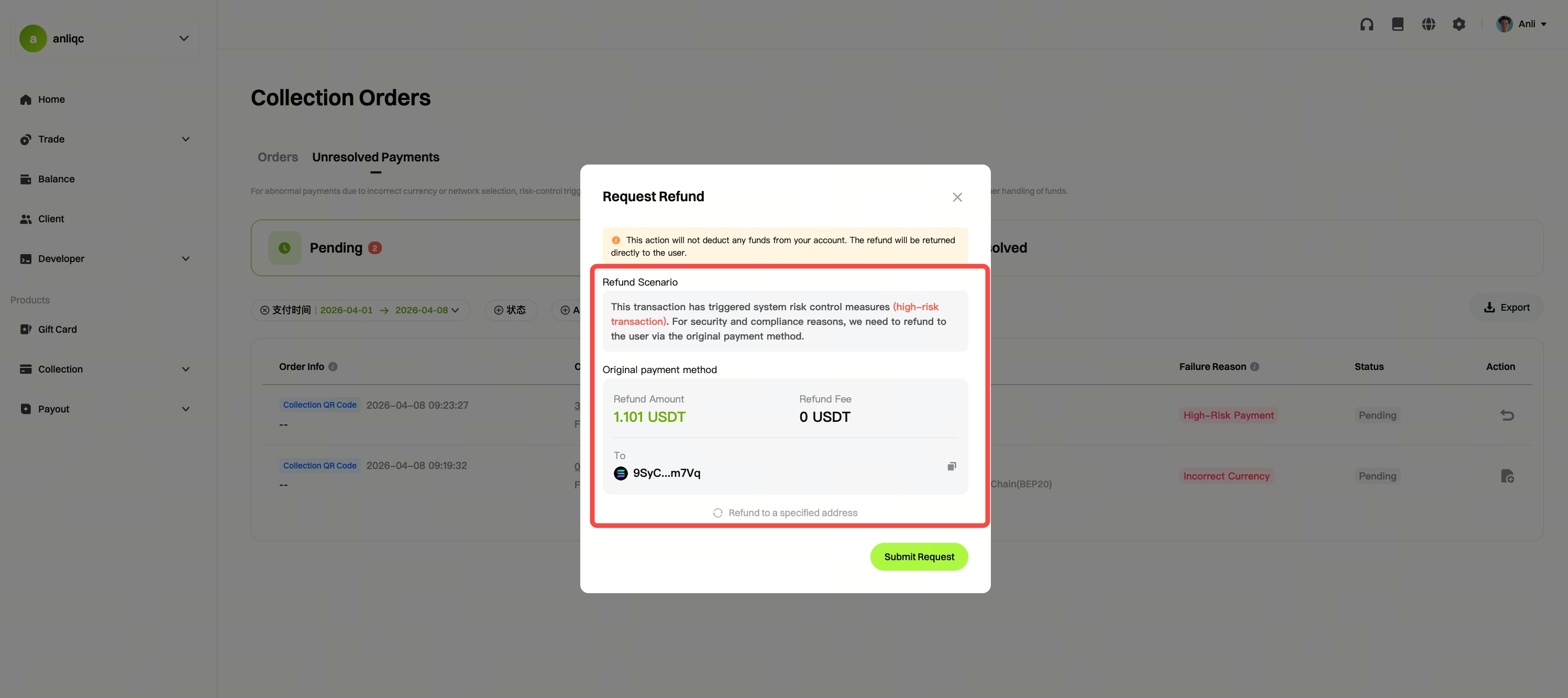This screenshot has height=698, width=1568.
Task: Click the headset support icon
Action: tap(1366, 24)
